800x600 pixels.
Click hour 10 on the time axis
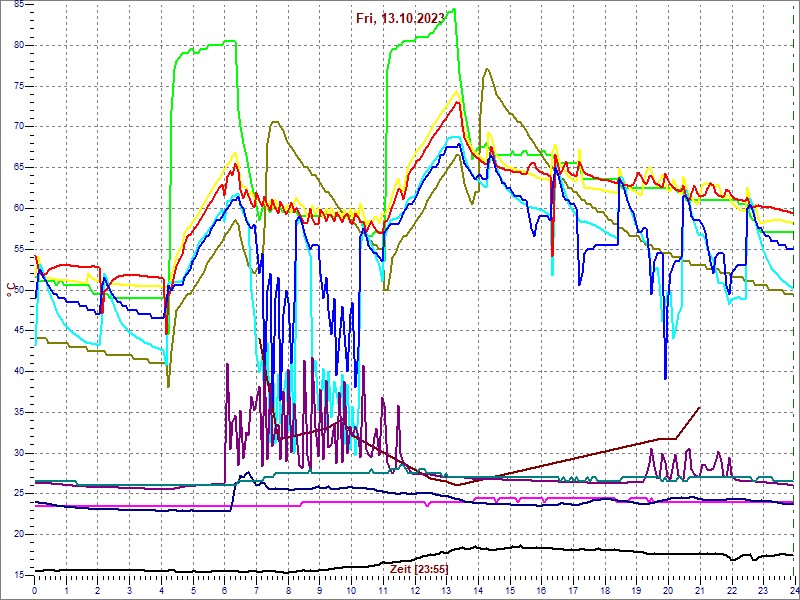[x=352, y=590]
